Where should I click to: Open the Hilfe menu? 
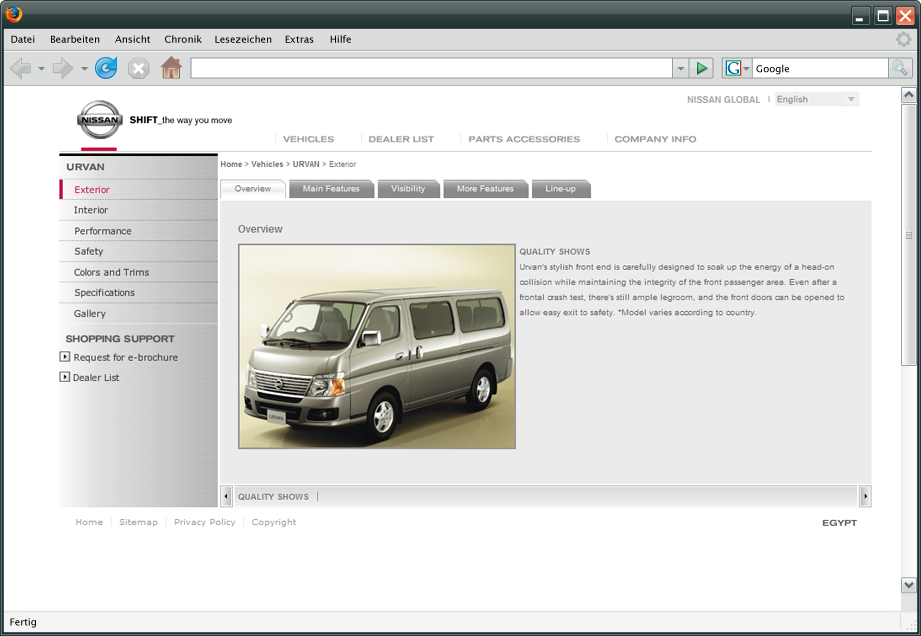tap(340, 39)
